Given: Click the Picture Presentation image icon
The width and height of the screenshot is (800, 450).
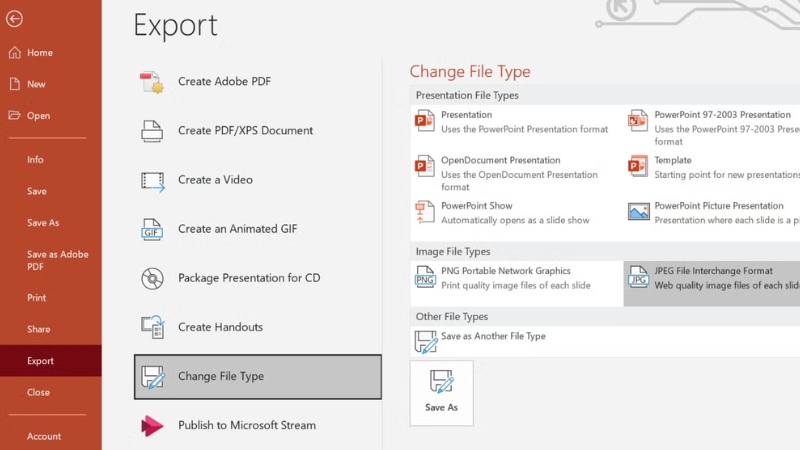Looking at the screenshot, I should 639,211.
